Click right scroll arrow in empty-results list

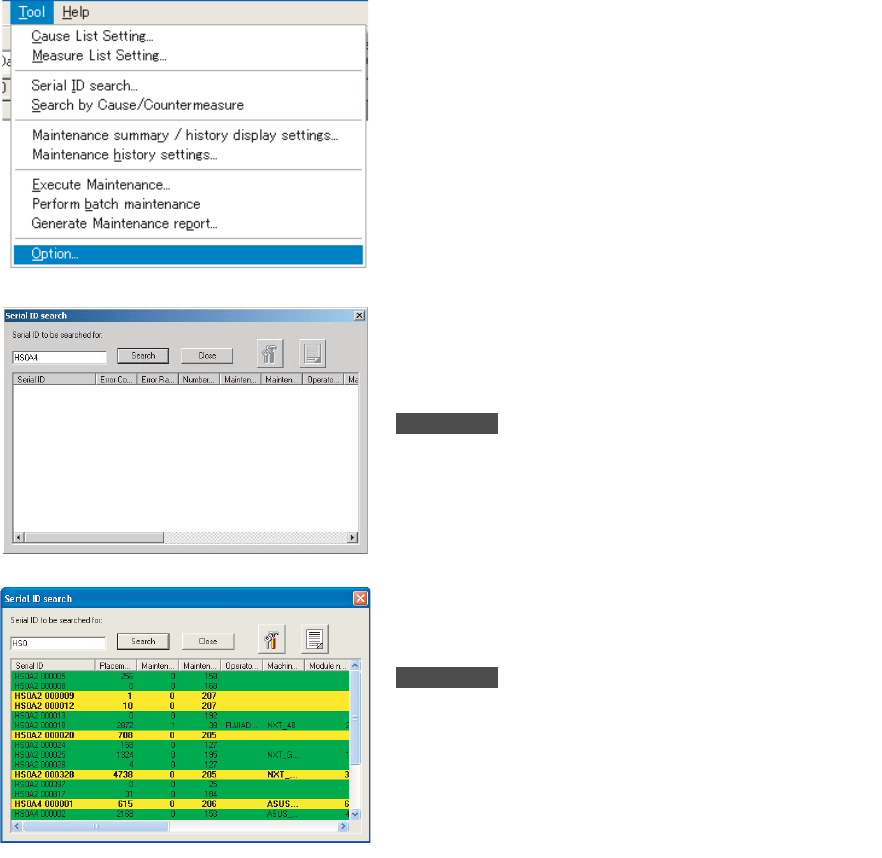(x=353, y=537)
